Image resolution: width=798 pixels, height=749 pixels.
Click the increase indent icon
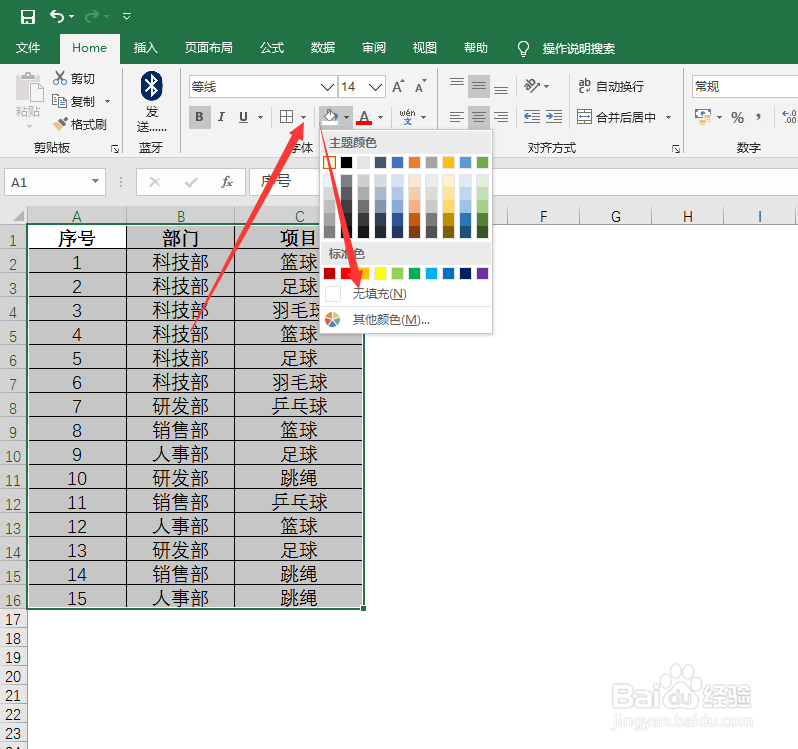(554, 117)
